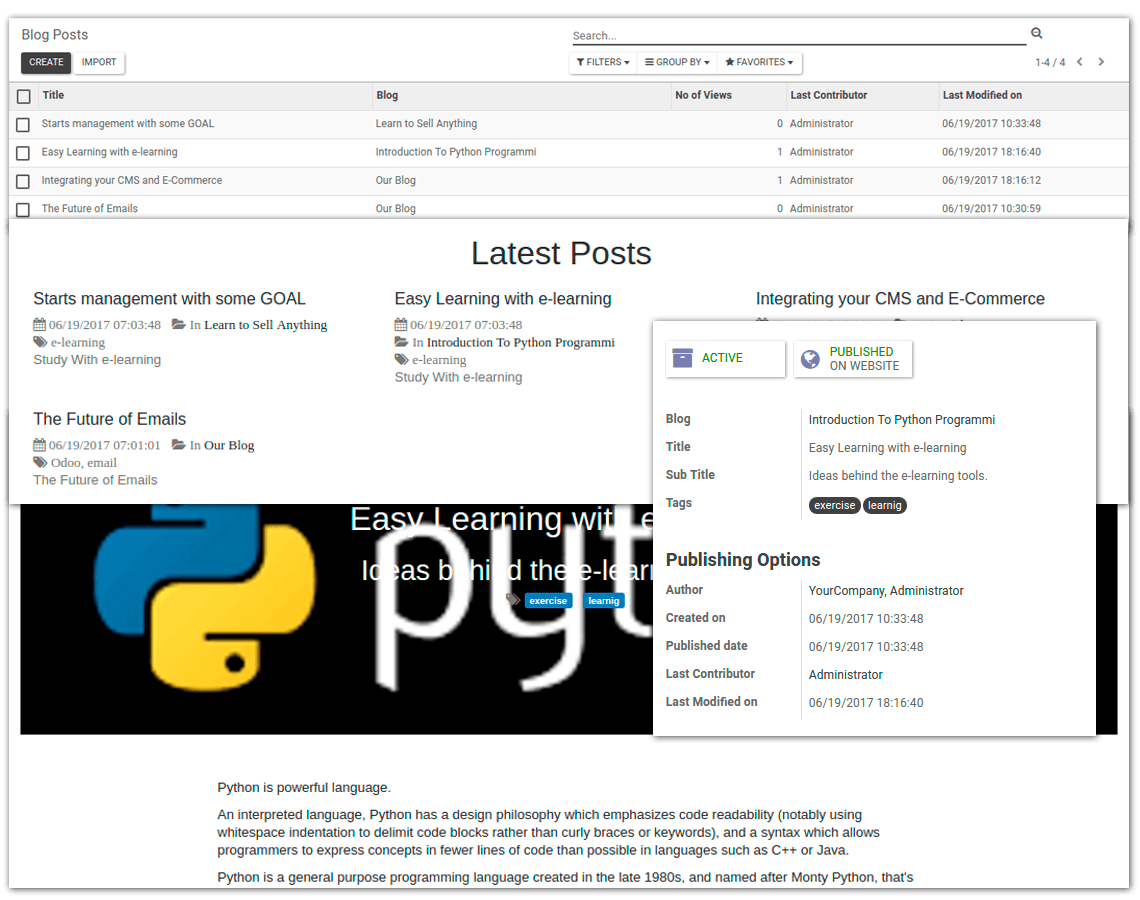Image resolution: width=1140 pixels, height=900 pixels.
Task: Click the search magnifier icon
Action: (x=1036, y=34)
